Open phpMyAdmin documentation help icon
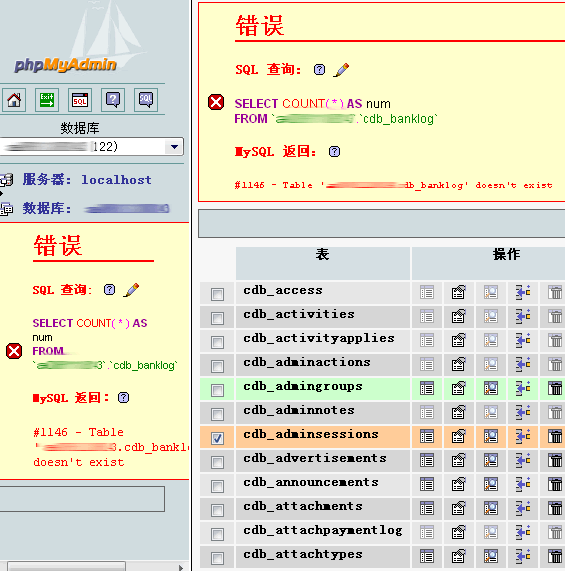Screen dimensions: 565x571 (113, 100)
